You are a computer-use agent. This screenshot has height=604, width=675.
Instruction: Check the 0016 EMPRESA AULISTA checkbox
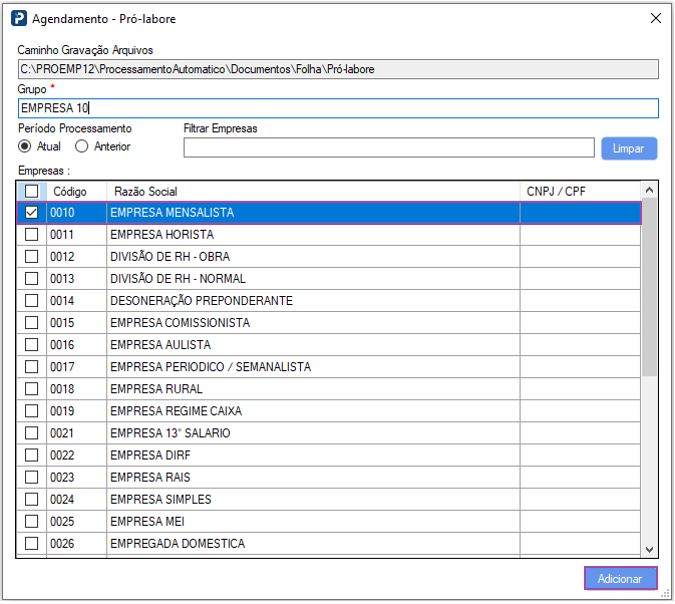[x=31, y=345]
